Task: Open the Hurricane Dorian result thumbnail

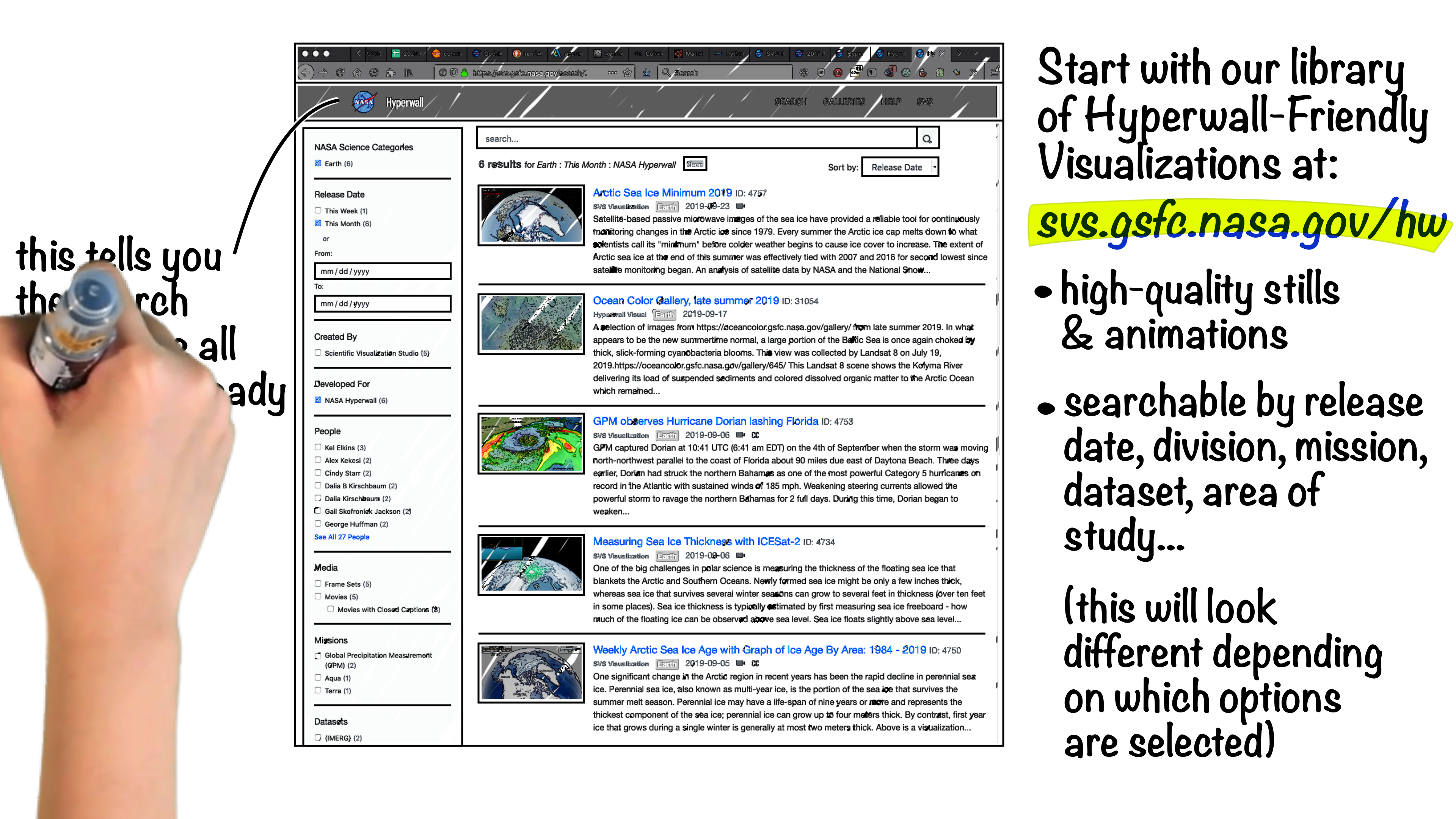Action: (531, 444)
